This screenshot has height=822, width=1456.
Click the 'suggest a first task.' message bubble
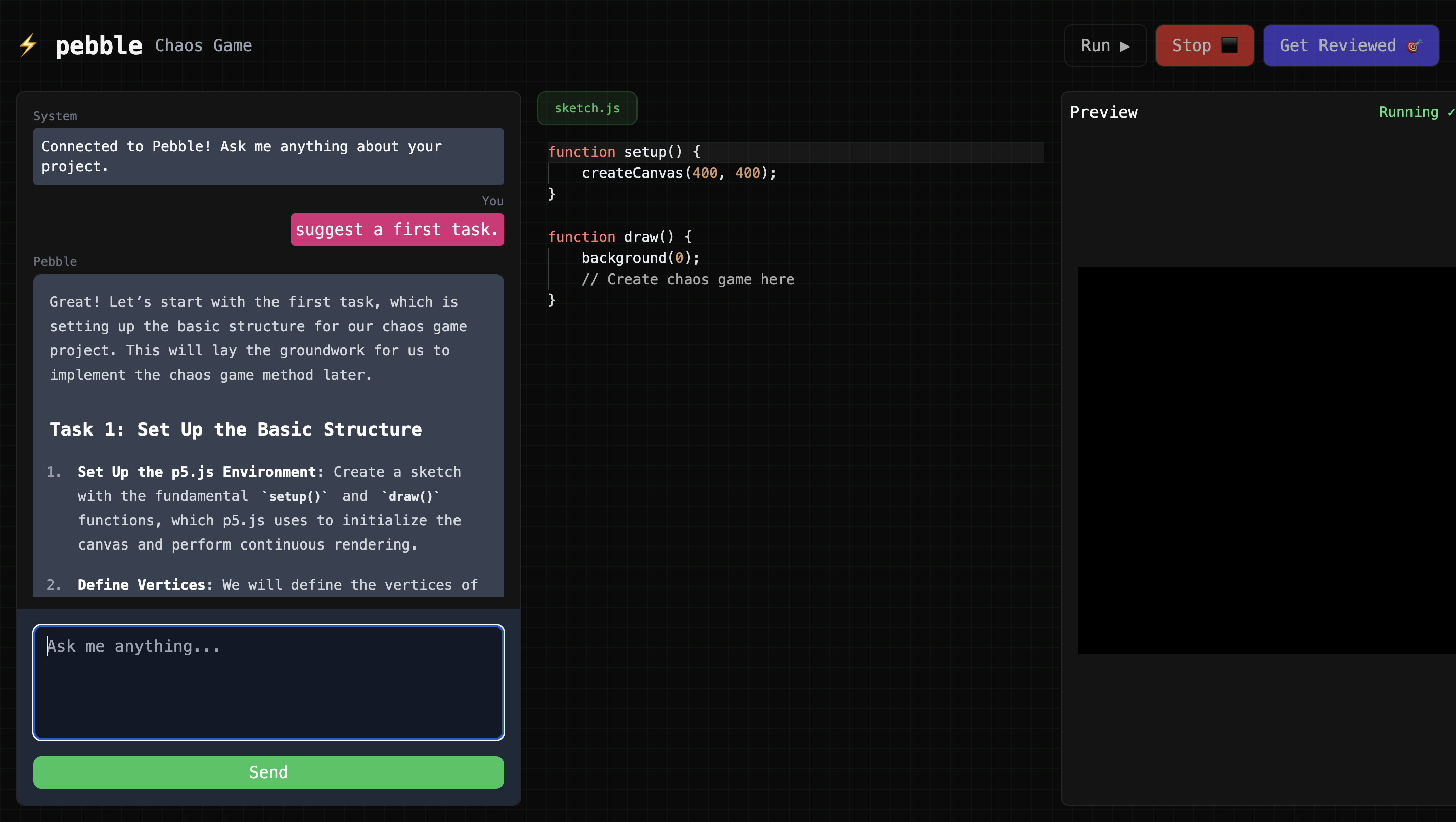pos(397,230)
